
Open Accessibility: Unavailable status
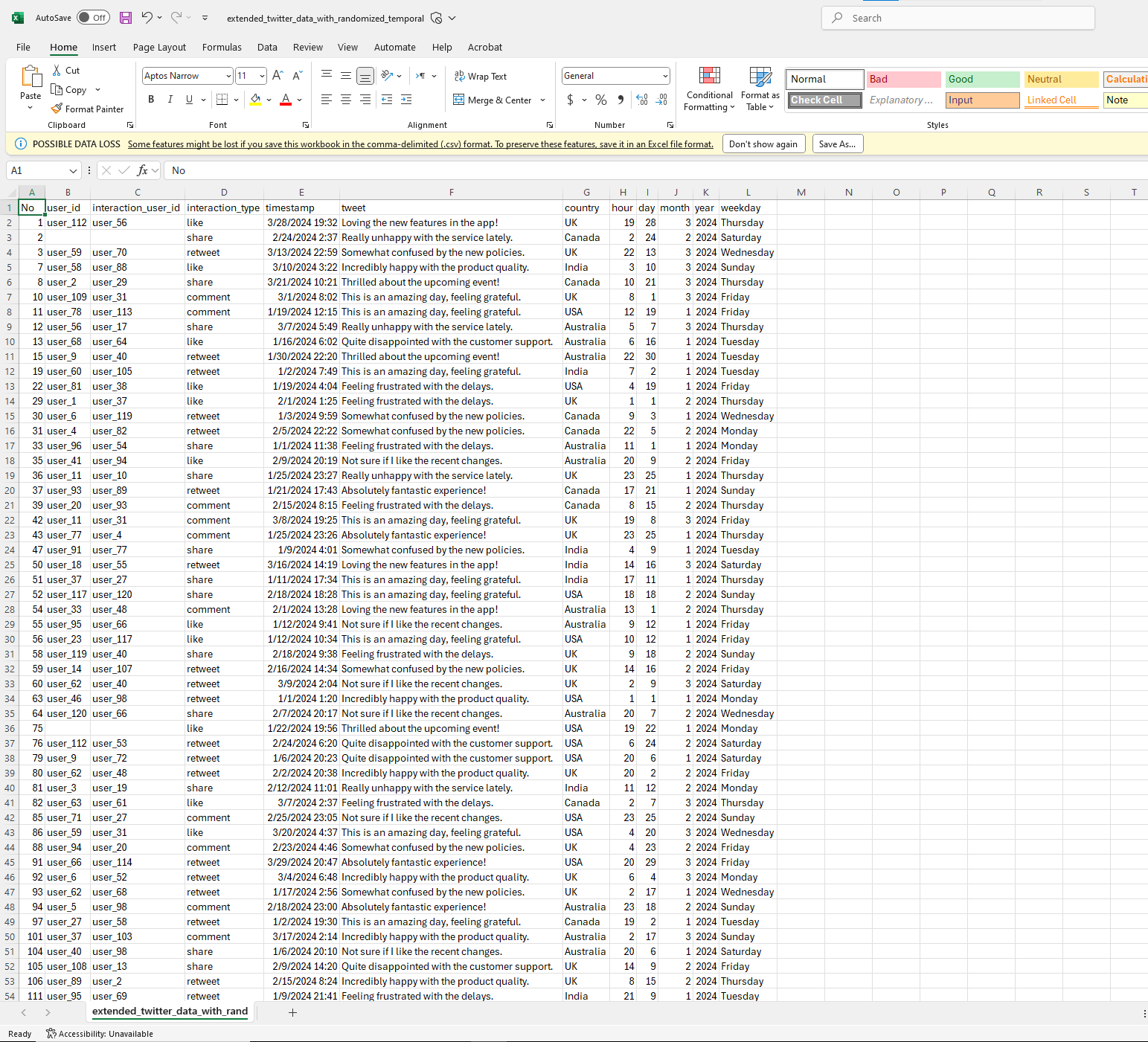[x=100, y=1034]
